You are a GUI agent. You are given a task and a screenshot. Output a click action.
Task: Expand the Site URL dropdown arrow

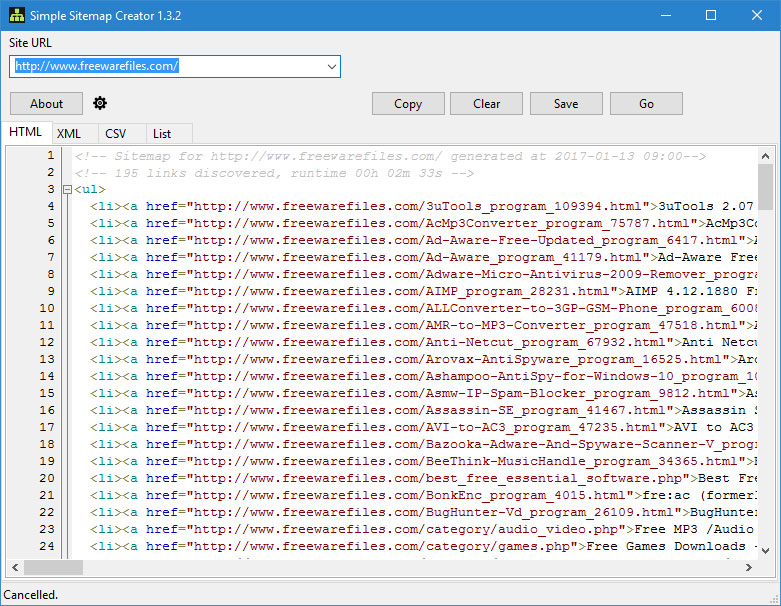coord(332,66)
